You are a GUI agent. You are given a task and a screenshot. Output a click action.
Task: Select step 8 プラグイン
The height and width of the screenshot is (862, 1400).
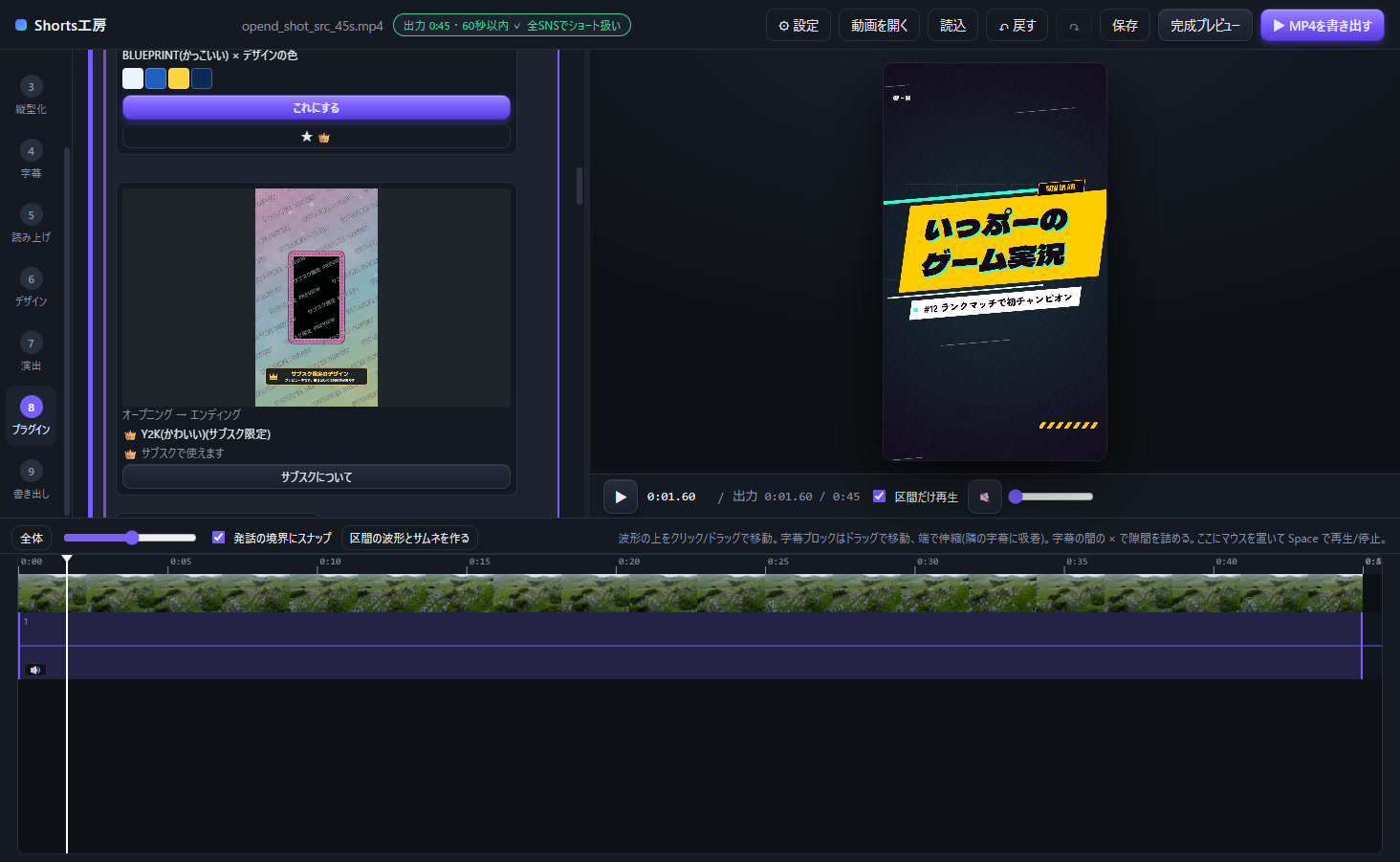tap(31, 416)
